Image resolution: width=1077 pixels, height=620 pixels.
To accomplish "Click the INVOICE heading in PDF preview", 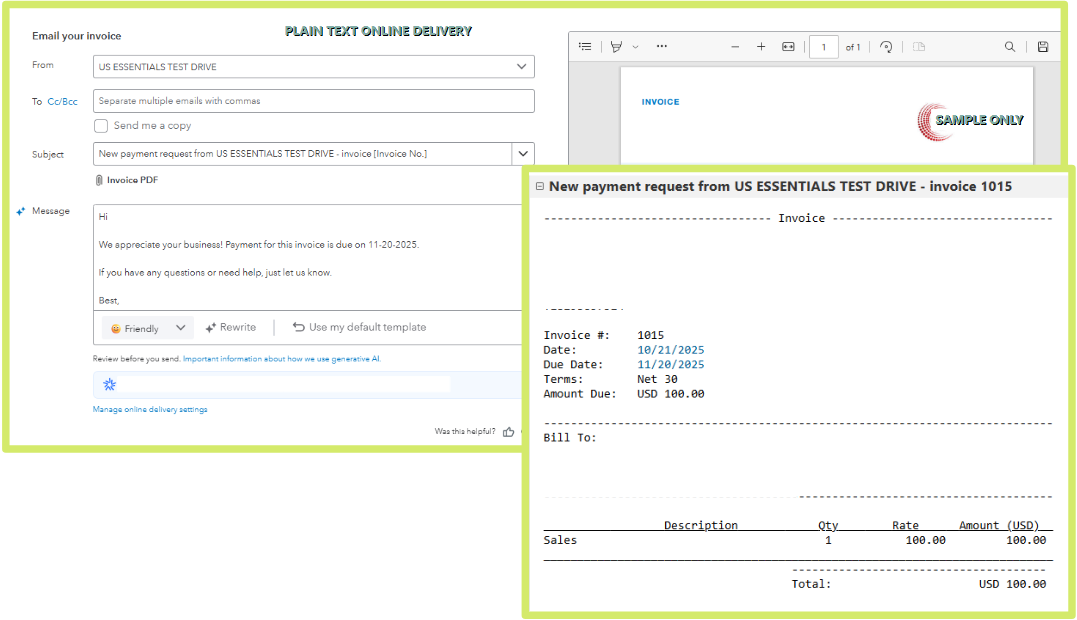I will (x=660, y=102).
